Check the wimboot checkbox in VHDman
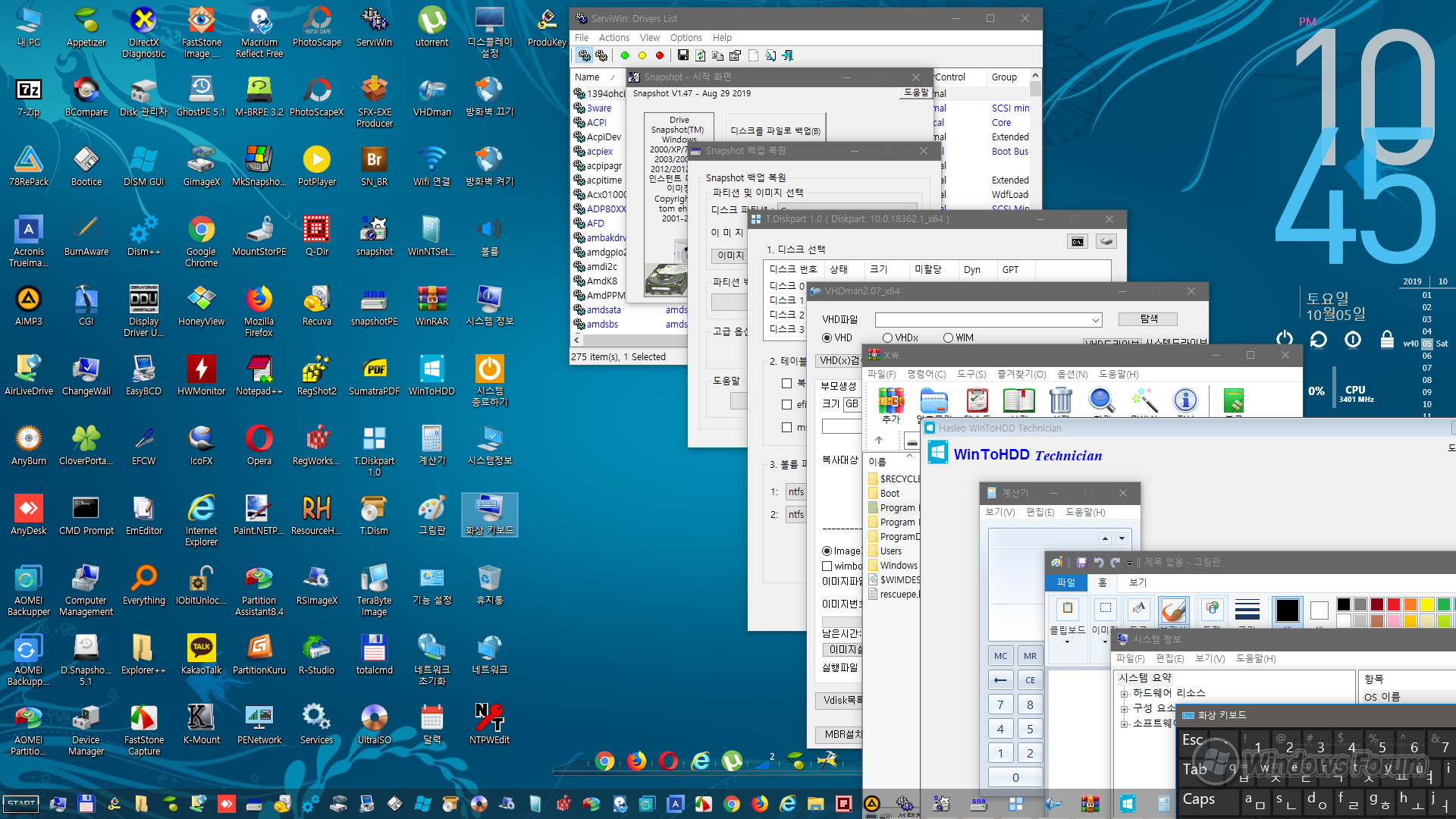Viewport: 1456px width, 819px height. coord(827,566)
